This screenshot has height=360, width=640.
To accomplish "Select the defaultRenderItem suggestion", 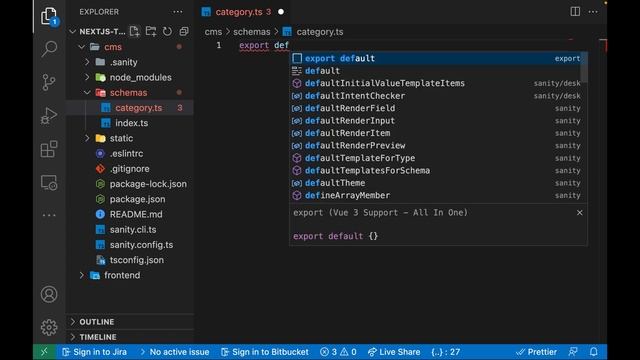I will tap(436, 133).
